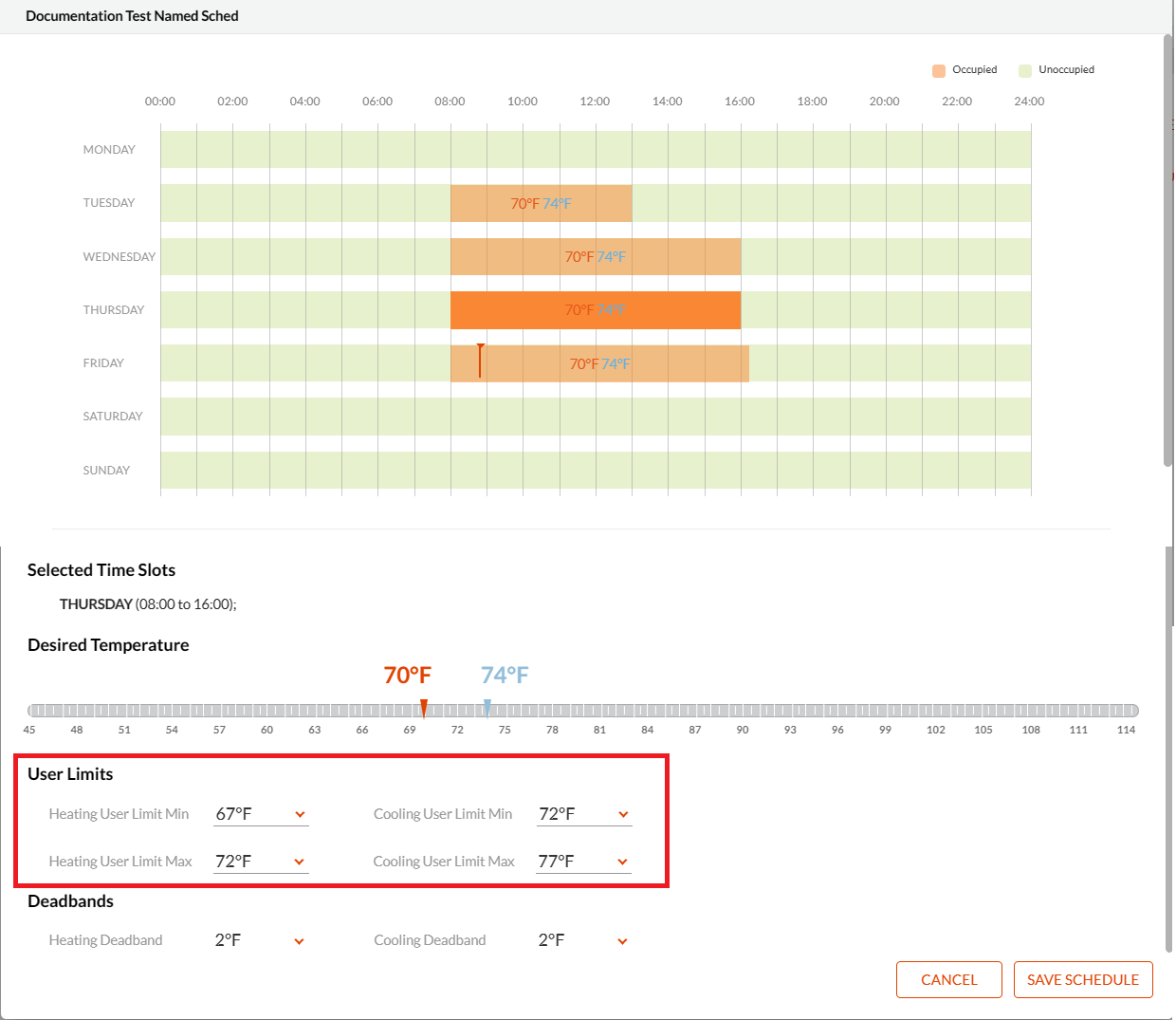Click CANCEL to discard schedule changes
The image size is (1176, 1020).
point(948,979)
